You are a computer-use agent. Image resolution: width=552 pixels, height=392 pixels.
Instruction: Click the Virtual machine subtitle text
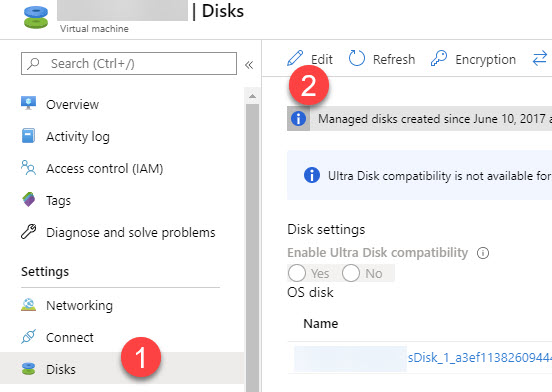(94, 29)
